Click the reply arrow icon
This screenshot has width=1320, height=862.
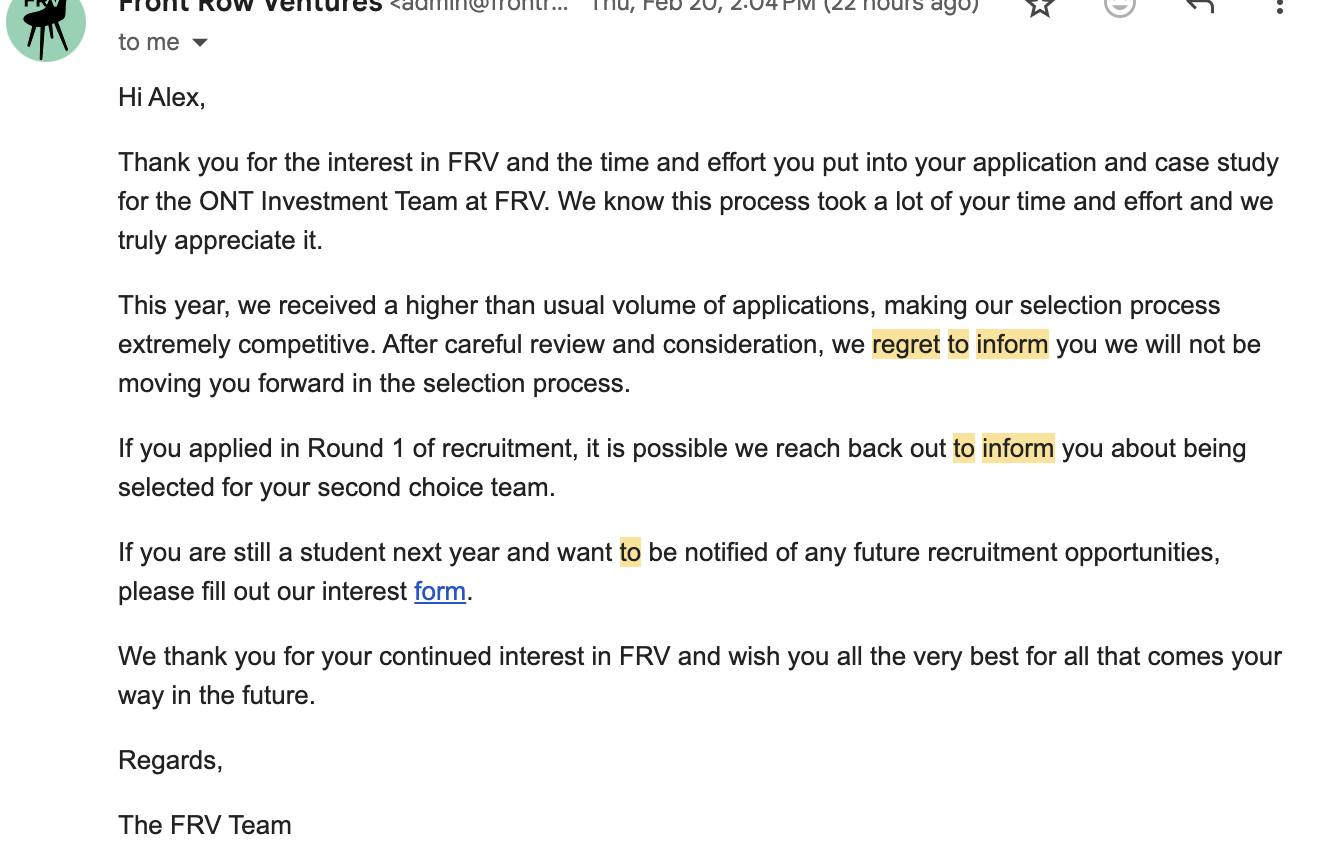click(x=1199, y=6)
